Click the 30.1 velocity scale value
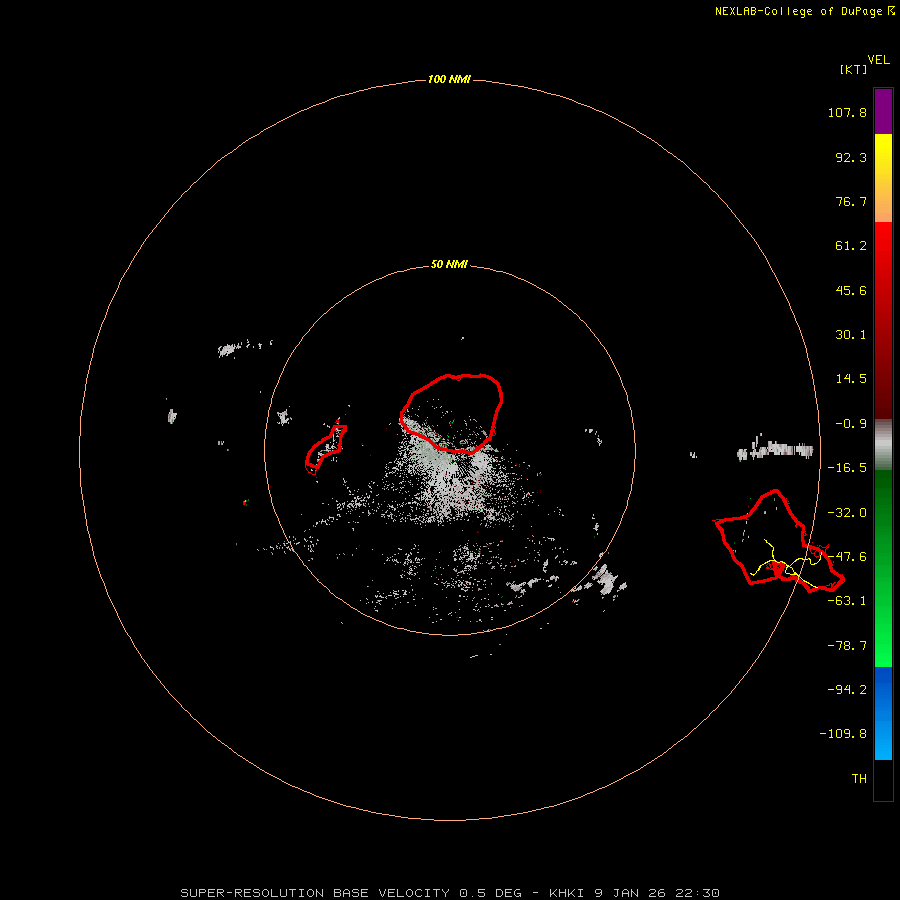The image size is (900, 900). pos(851,335)
